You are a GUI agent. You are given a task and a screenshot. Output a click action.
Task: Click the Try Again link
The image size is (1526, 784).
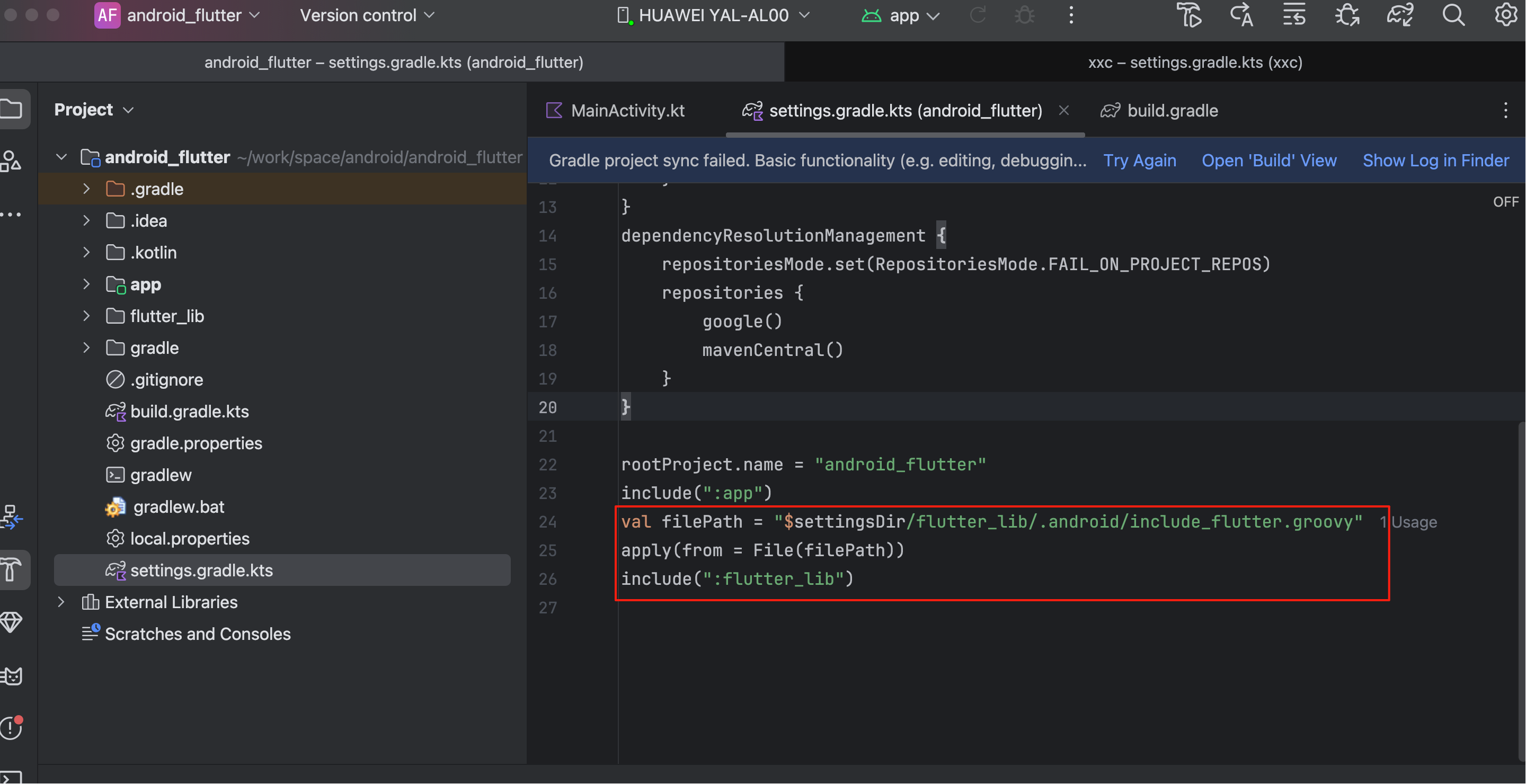coord(1139,161)
